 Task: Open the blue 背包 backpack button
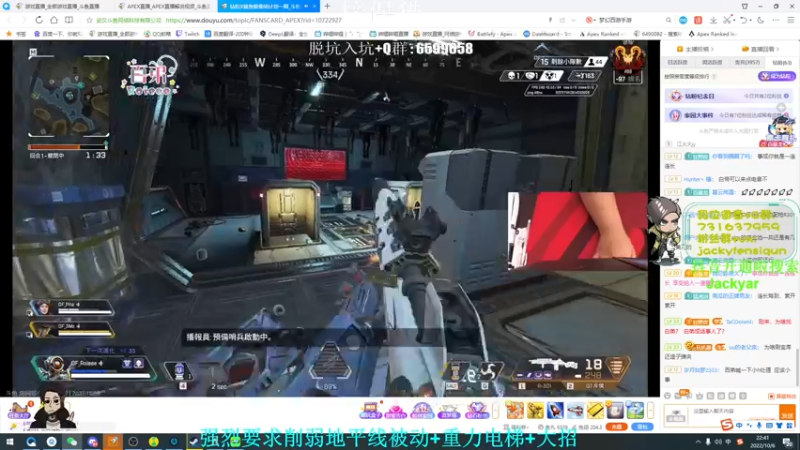click(x=642, y=427)
